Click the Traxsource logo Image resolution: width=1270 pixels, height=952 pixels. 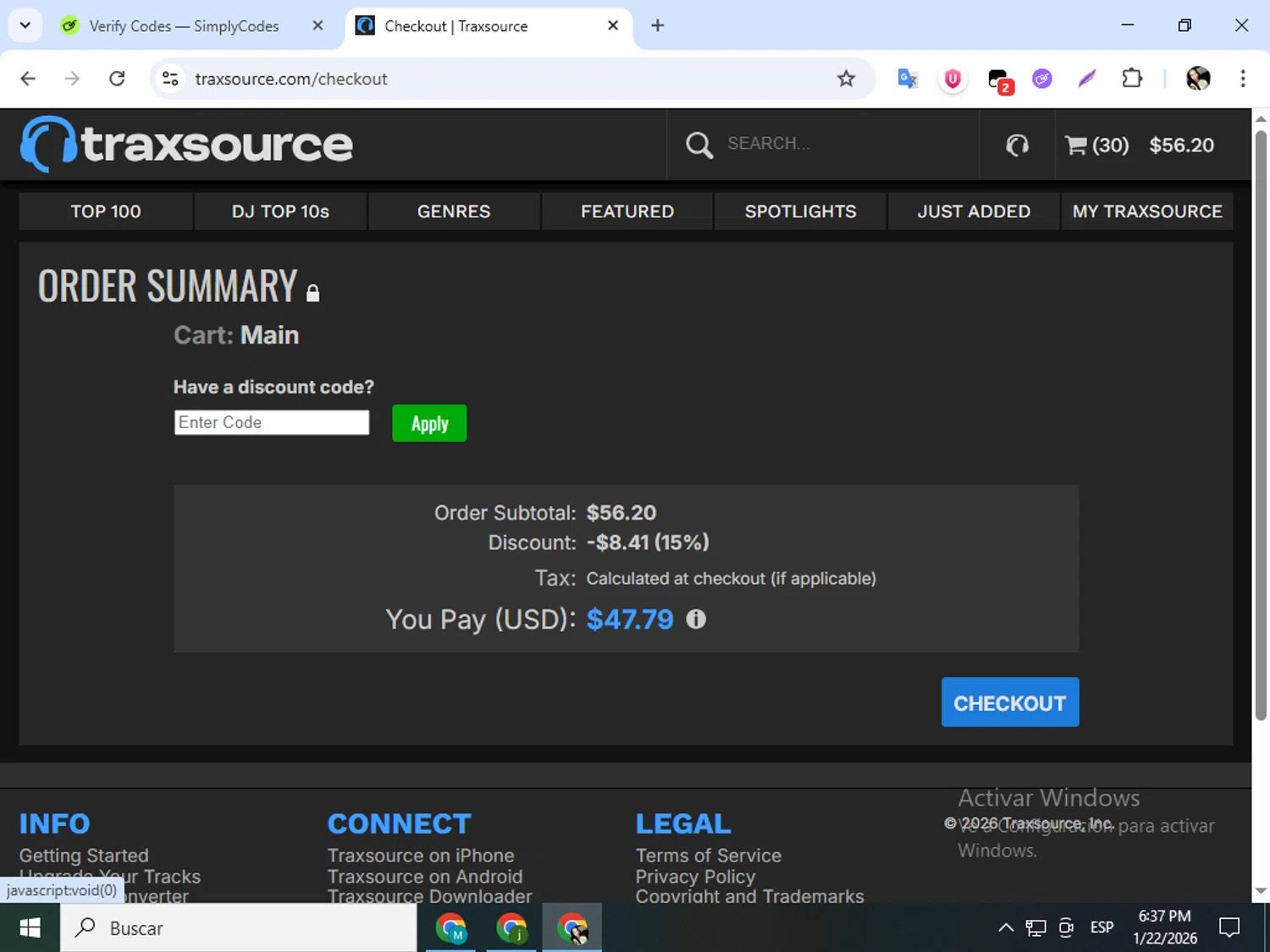pos(186,144)
